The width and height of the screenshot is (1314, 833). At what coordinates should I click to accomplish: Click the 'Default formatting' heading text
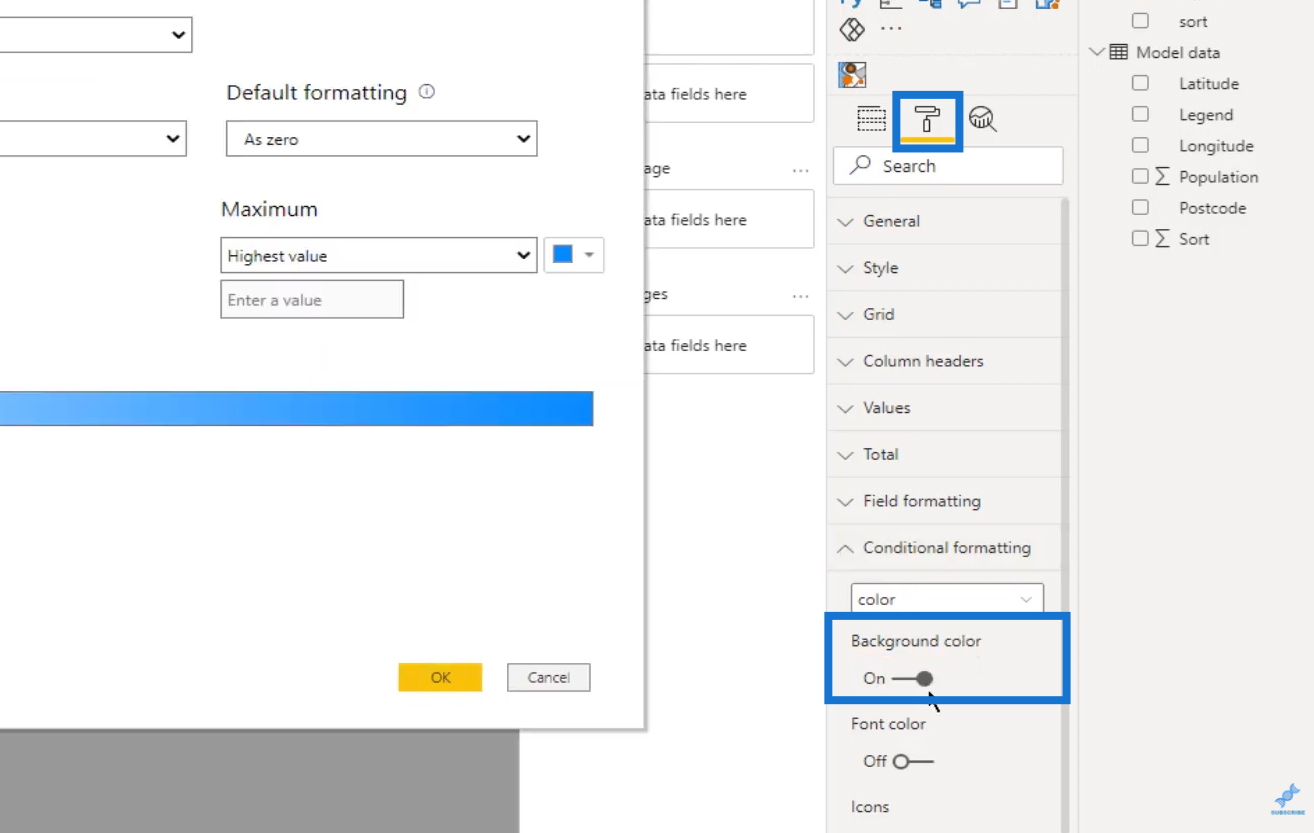pyautogui.click(x=316, y=93)
